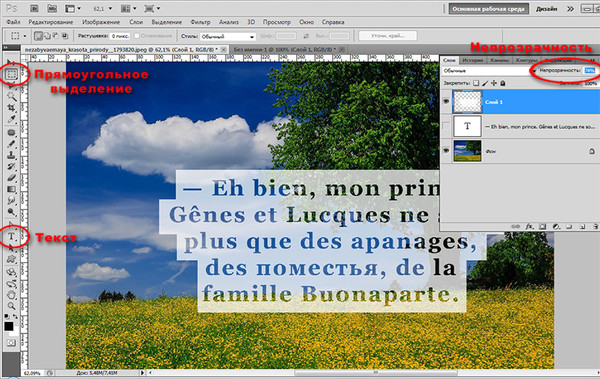Add a layer style with fx icon
This screenshot has height=379, width=600.
pos(529,227)
